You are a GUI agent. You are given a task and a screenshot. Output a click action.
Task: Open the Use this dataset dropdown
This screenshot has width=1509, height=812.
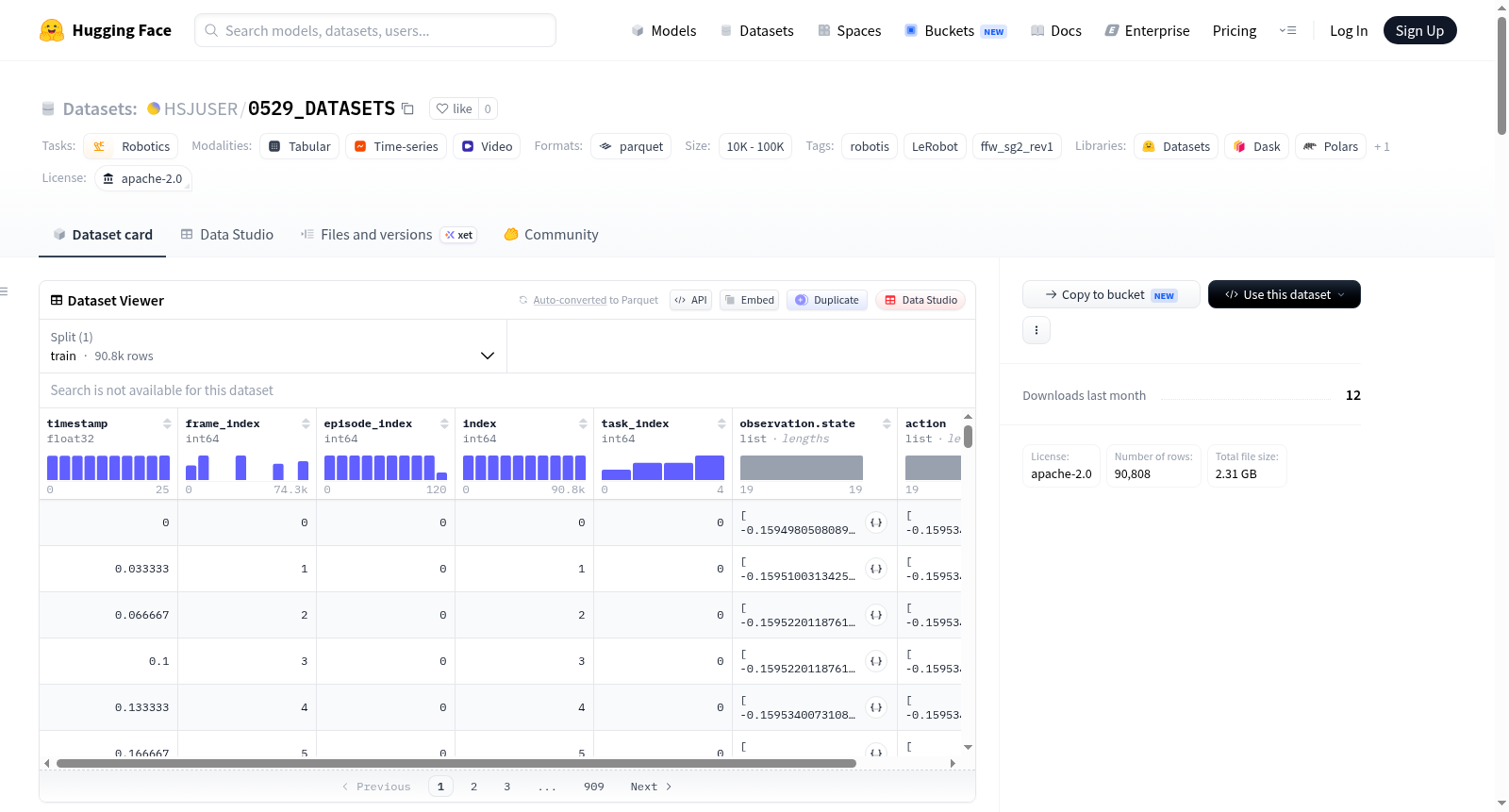coord(1285,294)
